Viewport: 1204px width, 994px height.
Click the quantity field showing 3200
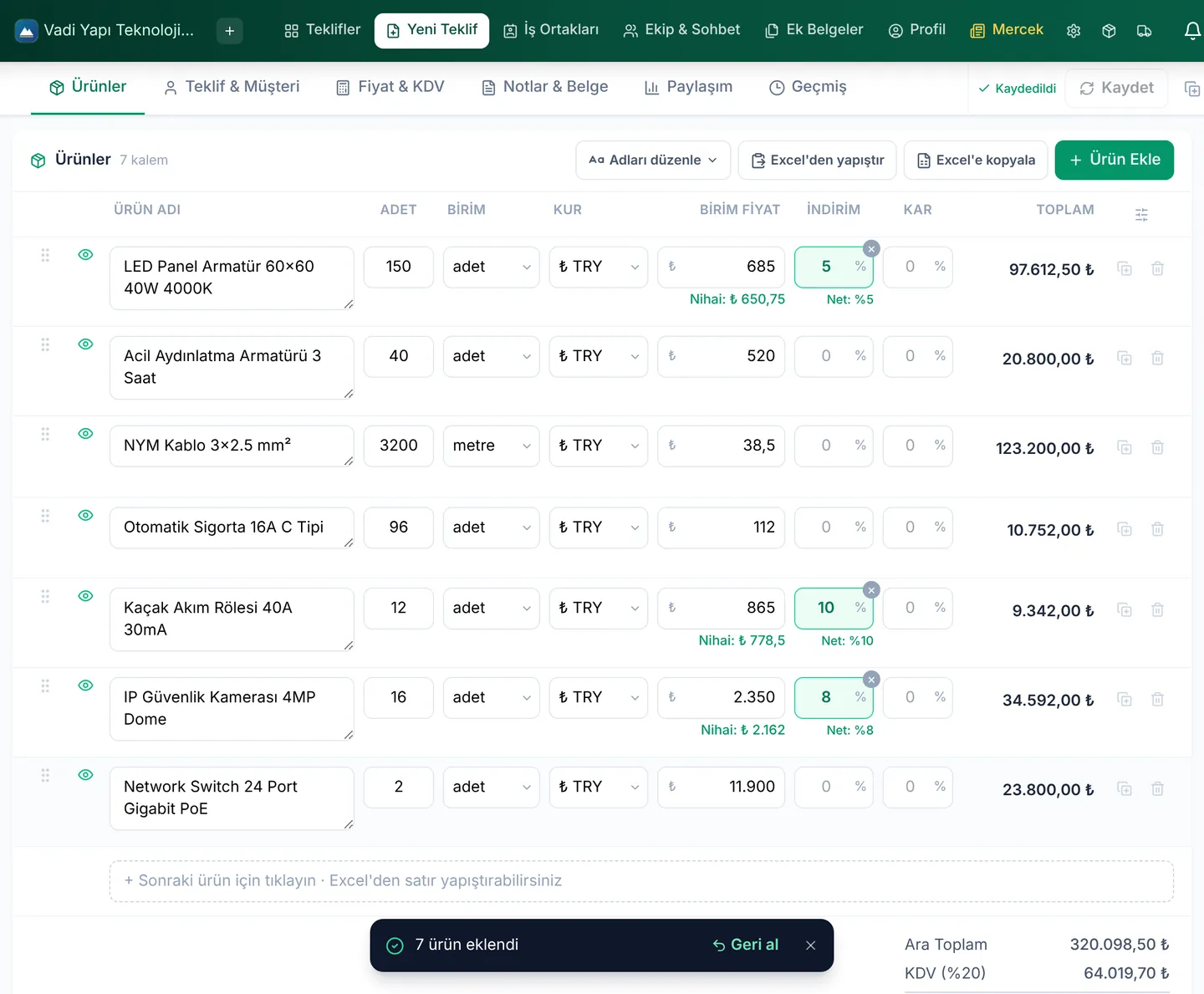(x=399, y=446)
